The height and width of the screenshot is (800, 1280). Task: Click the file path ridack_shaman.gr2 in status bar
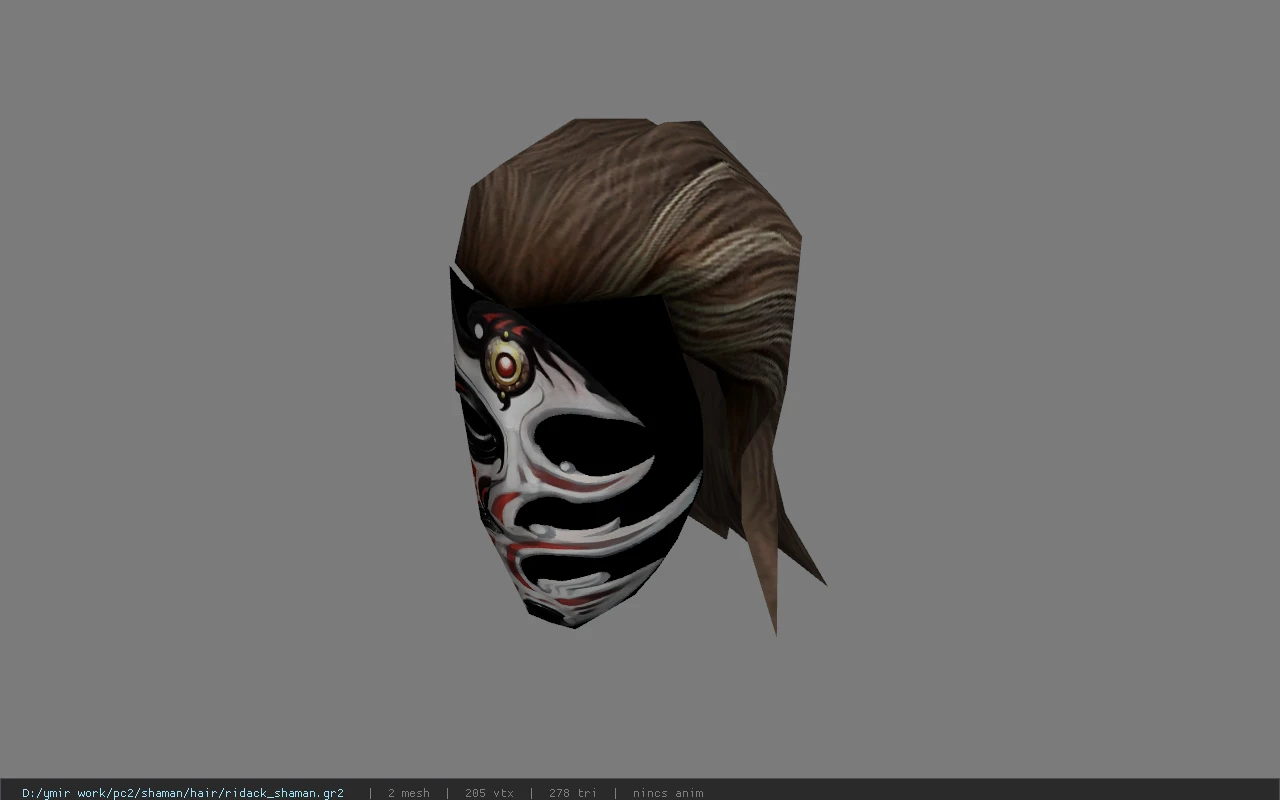coord(183,793)
